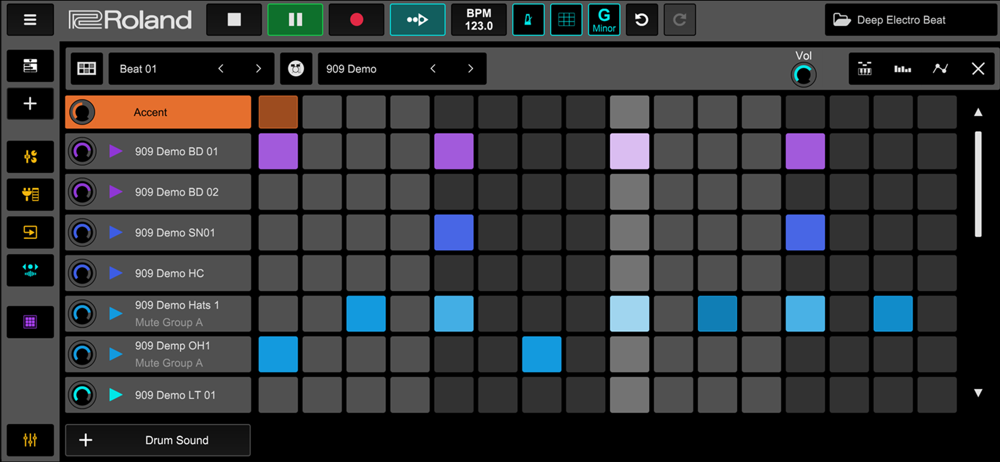The width and height of the screenshot is (1000, 462).
Task: Adjust the Vol knob
Action: tap(804, 75)
